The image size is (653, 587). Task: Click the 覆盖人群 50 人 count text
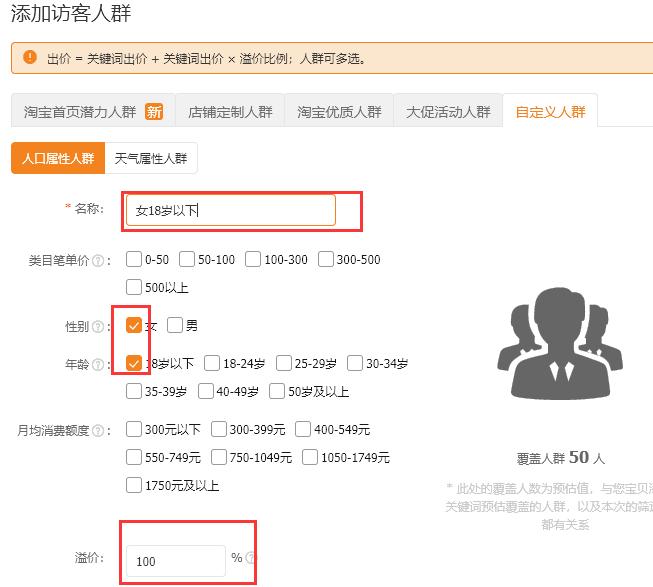tap(561, 458)
